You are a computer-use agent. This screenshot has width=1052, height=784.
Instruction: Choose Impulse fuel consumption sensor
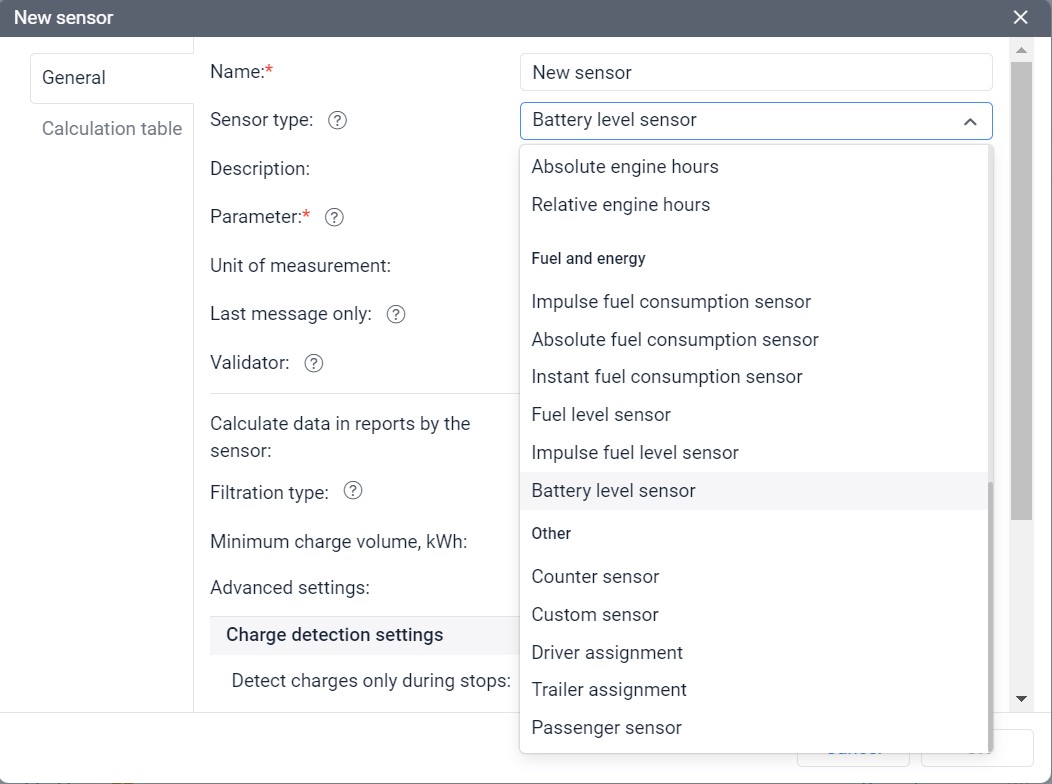point(671,302)
